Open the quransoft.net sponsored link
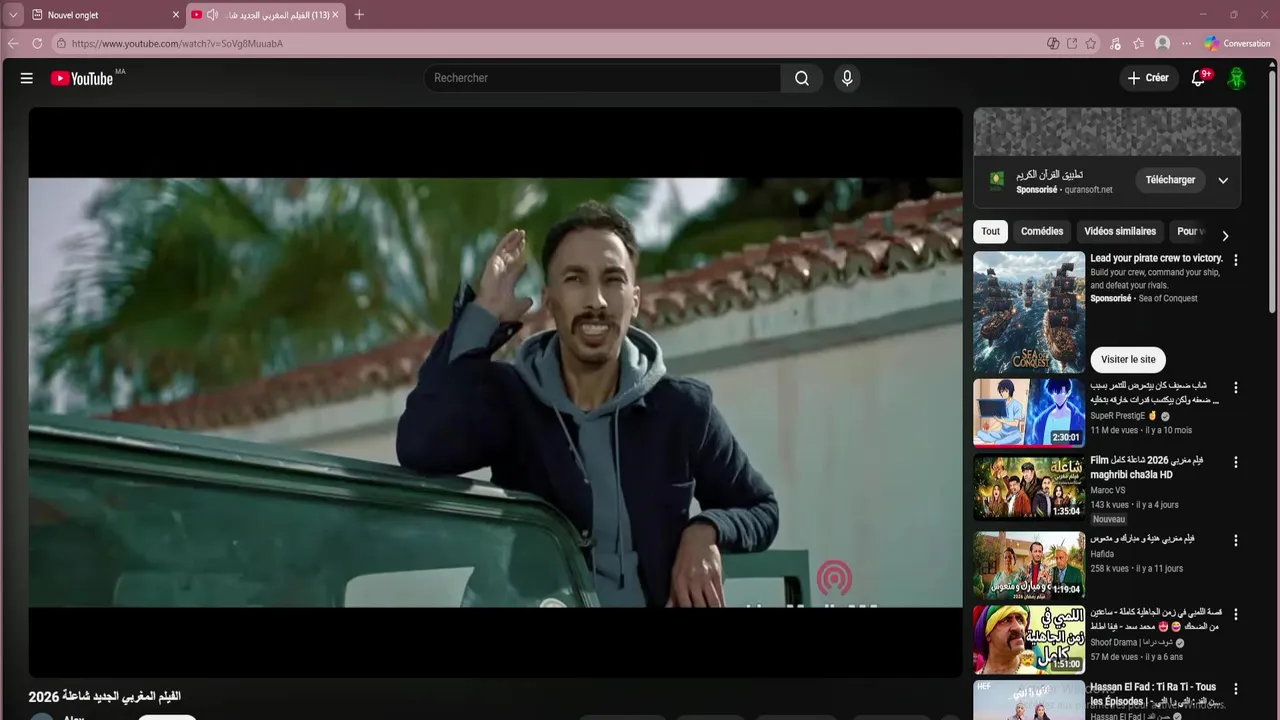Viewport: 1280px width, 720px height. coord(1089,190)
